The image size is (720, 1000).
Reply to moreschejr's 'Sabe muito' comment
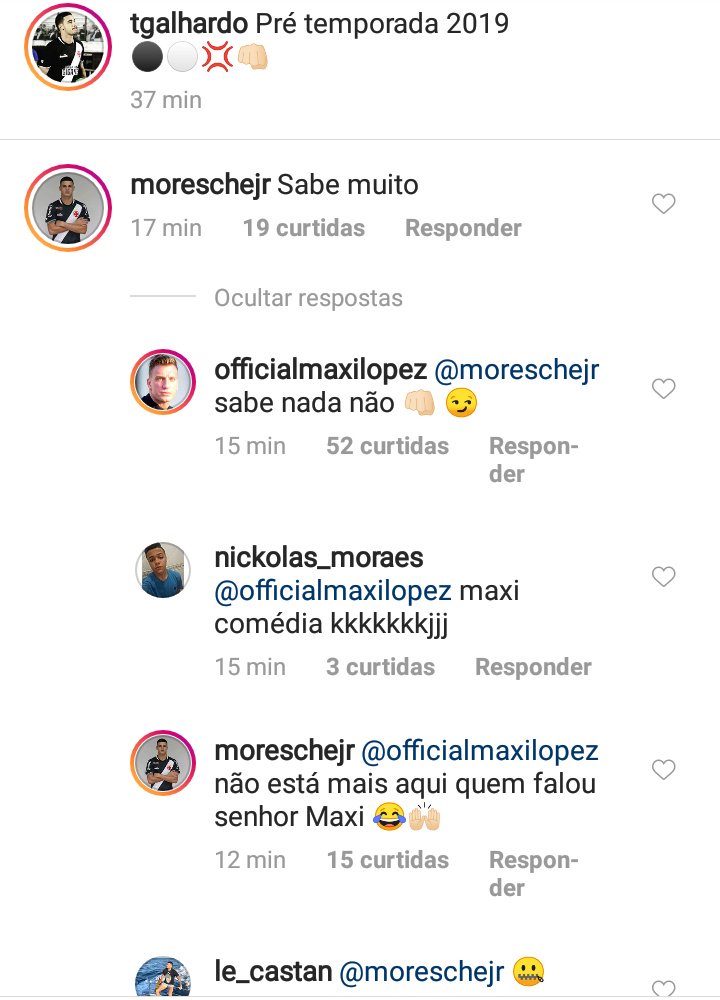point(463,228)
